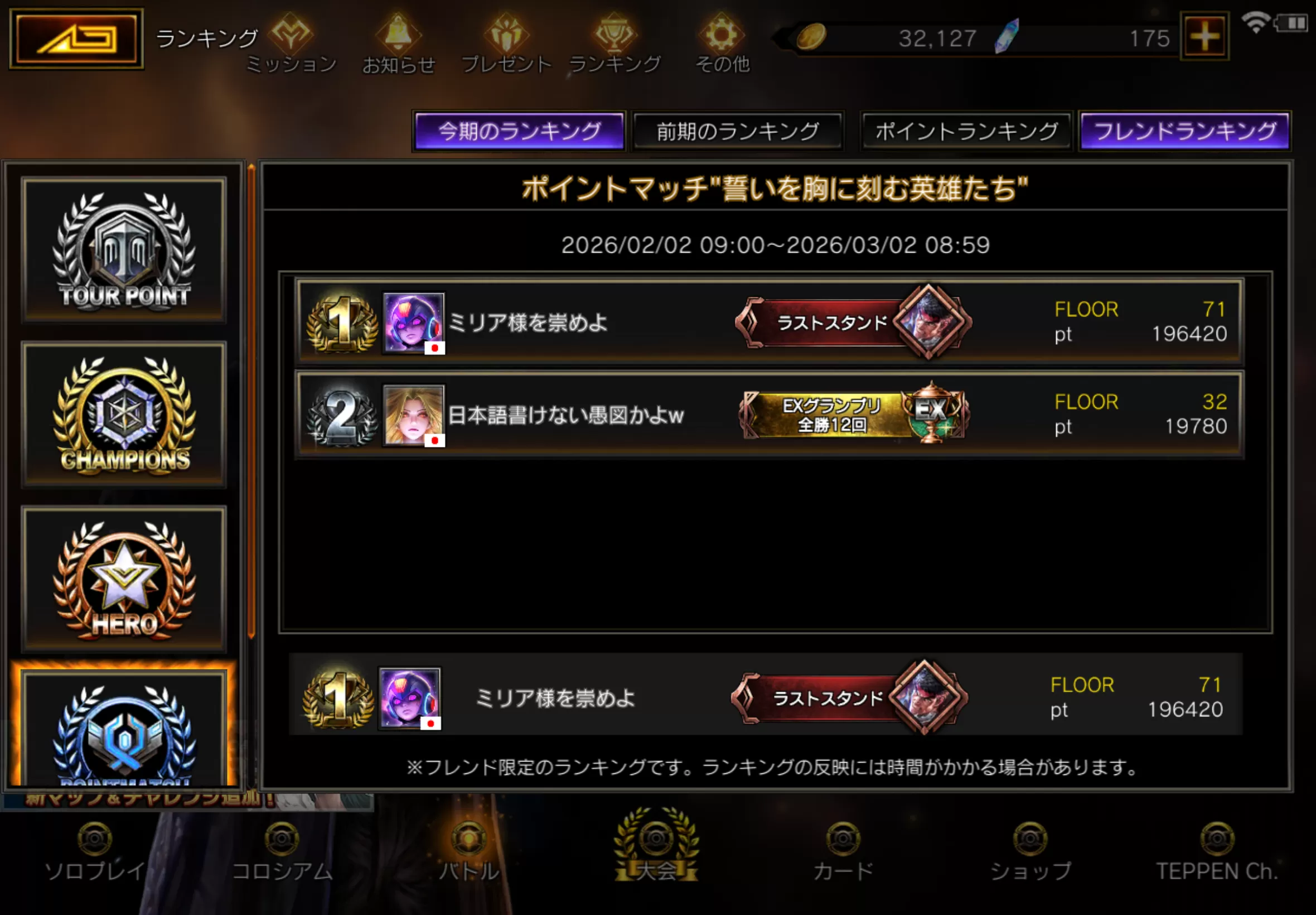Open the お知らせ bell notifications icon
Screen dimensions: 1316x915
pyautogui.click(x=399, y=45)
